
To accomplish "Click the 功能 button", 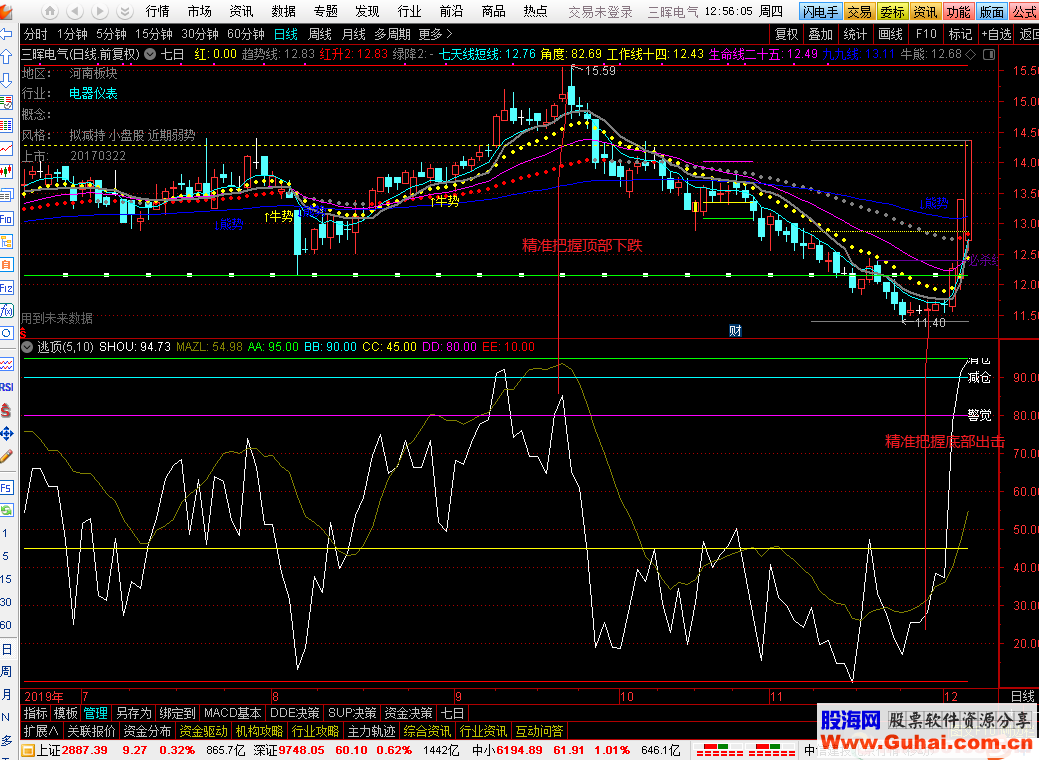I will coord(958,12).
